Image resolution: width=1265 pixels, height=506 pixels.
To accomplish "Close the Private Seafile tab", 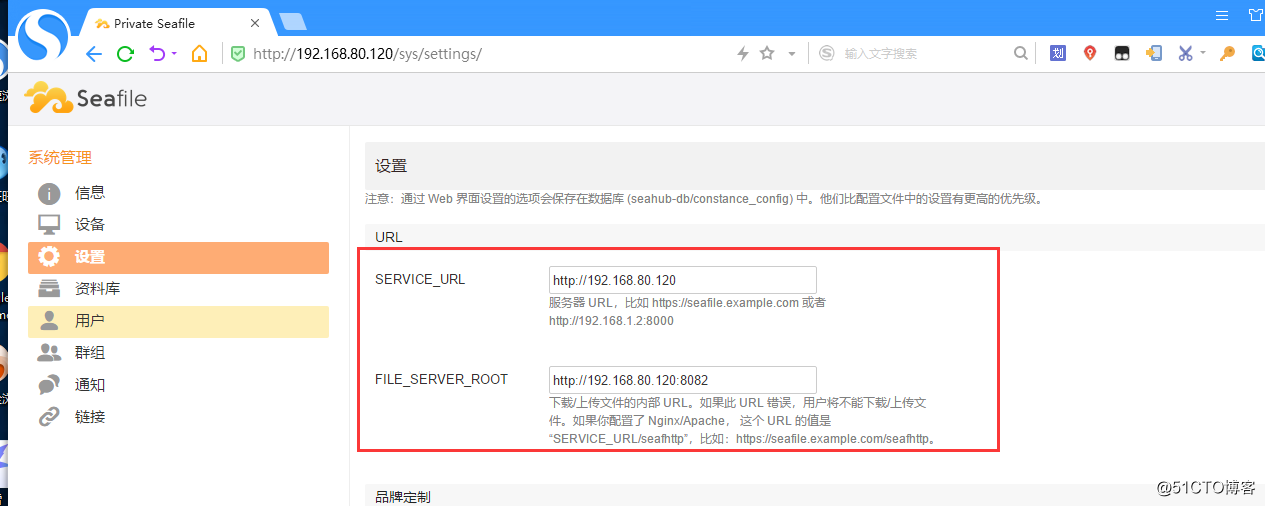I will [x=256, y=22].
